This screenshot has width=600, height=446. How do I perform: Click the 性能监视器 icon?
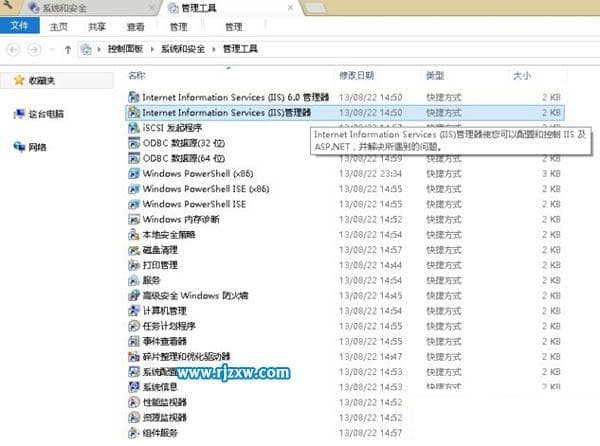click(134, 402)
